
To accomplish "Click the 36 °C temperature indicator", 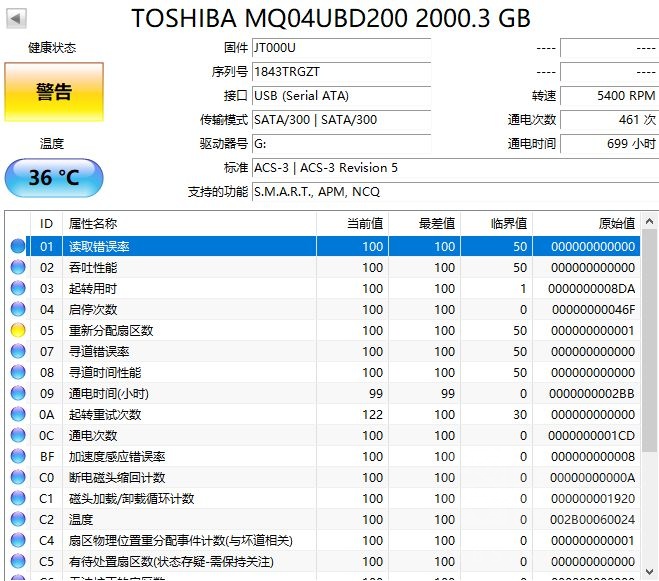I will pos(54,178).
